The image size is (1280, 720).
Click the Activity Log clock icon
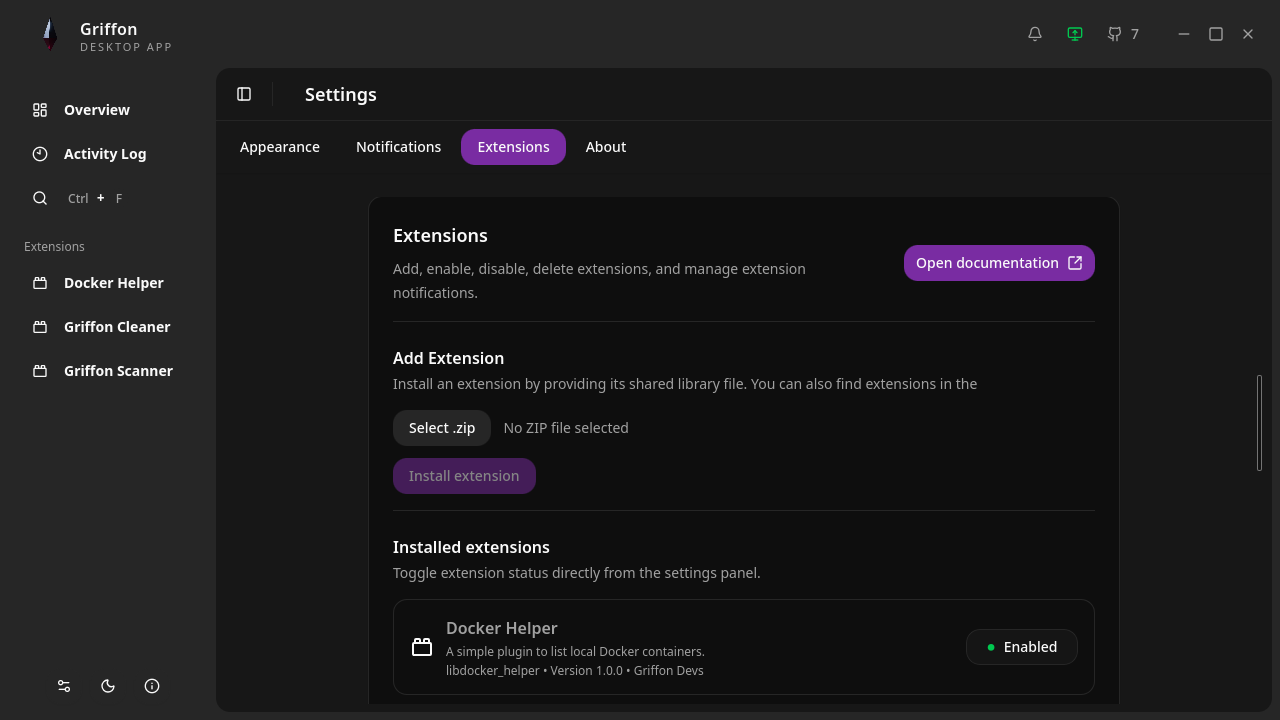(40, 154)
